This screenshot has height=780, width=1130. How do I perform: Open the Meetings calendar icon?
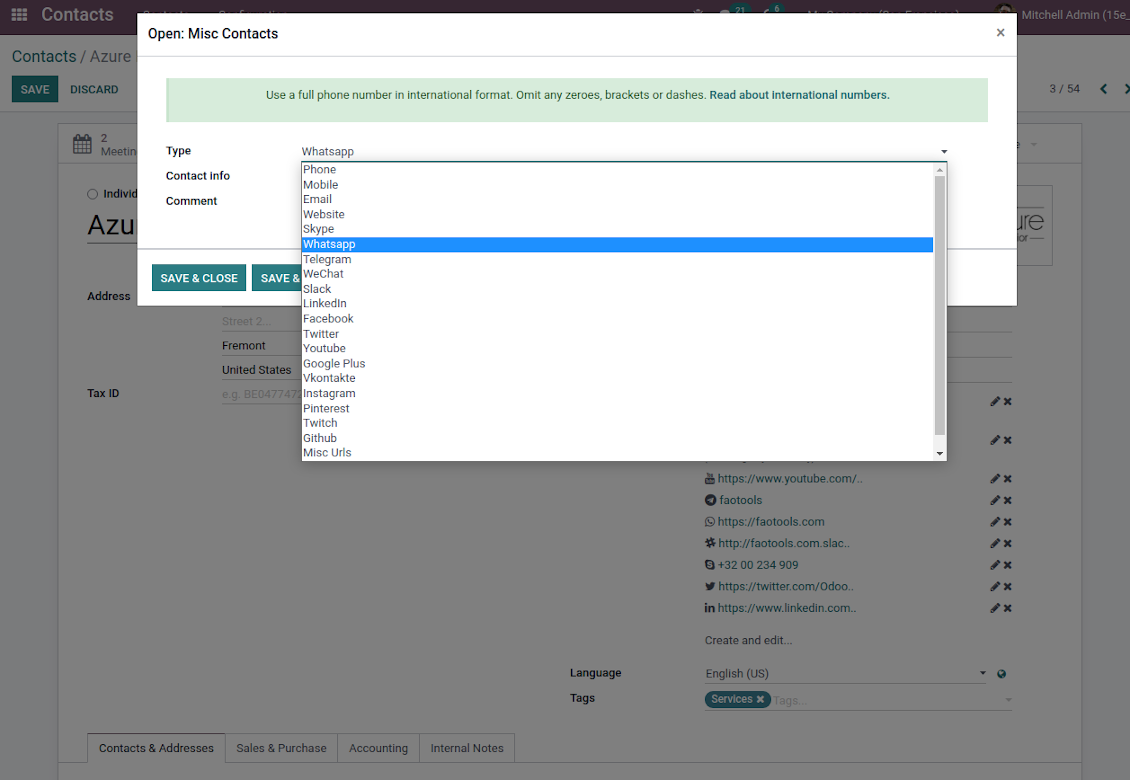point(82,144)
